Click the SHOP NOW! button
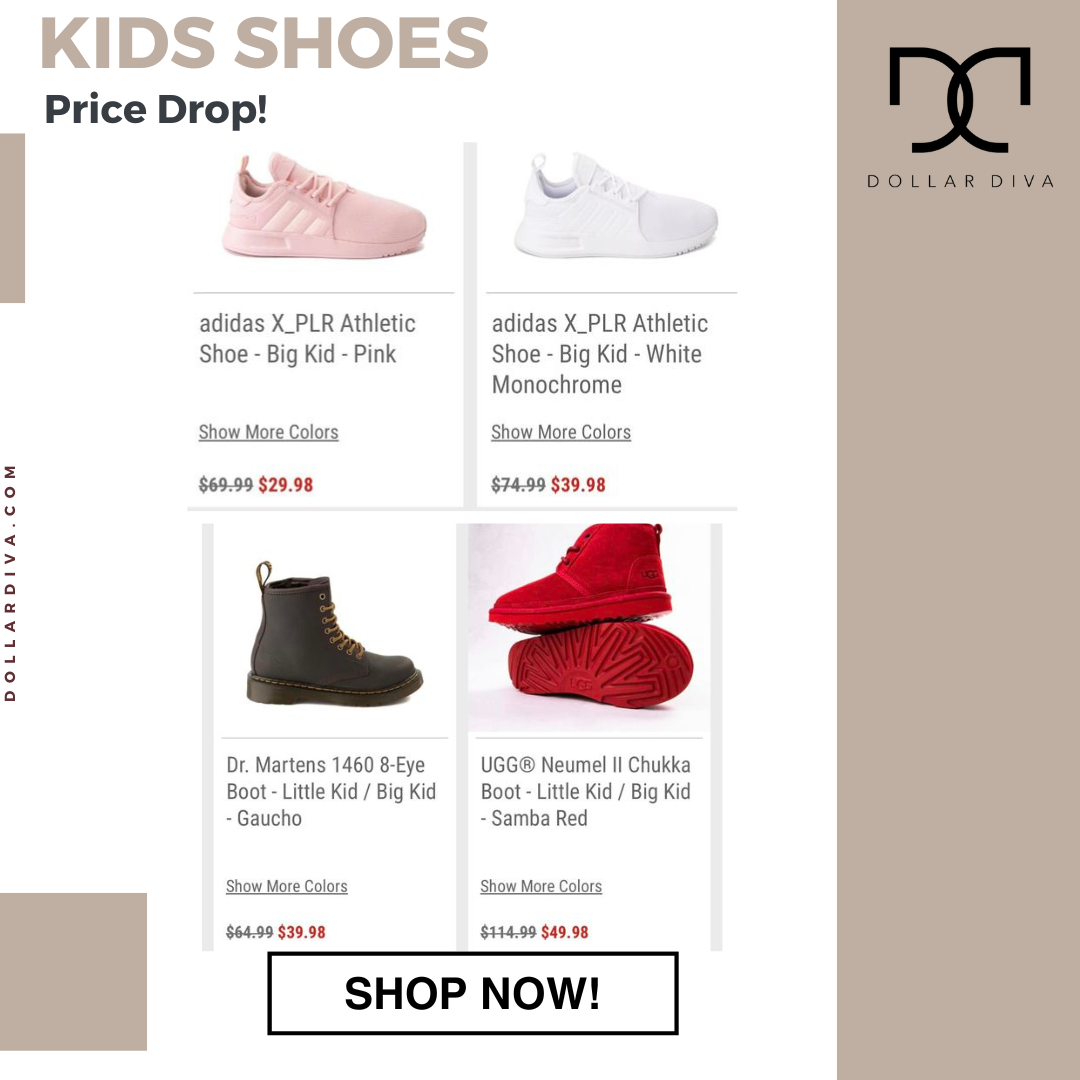 pyautogui.click(x=472, y=993)
